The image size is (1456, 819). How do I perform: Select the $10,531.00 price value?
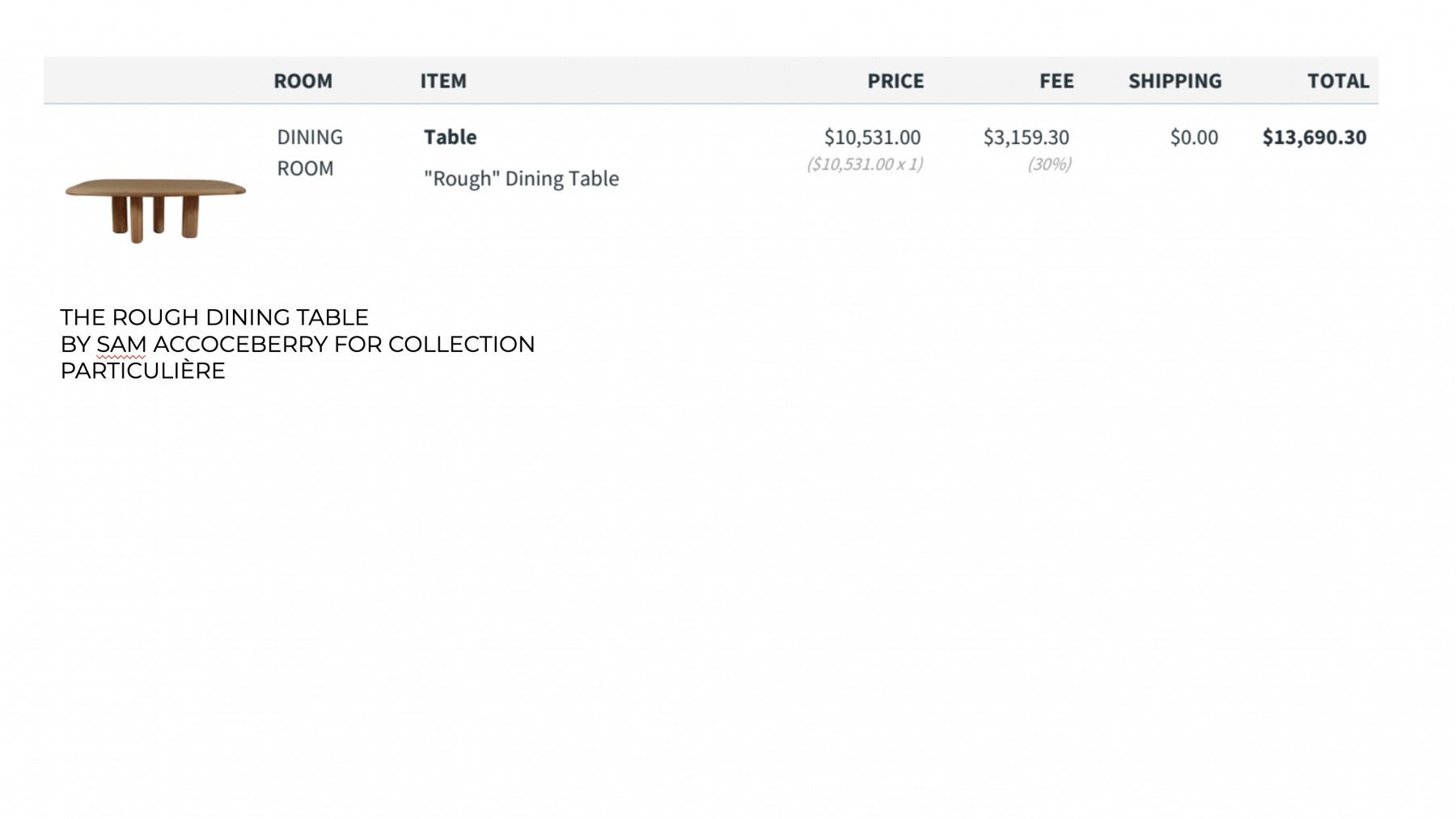coord(872,137)
